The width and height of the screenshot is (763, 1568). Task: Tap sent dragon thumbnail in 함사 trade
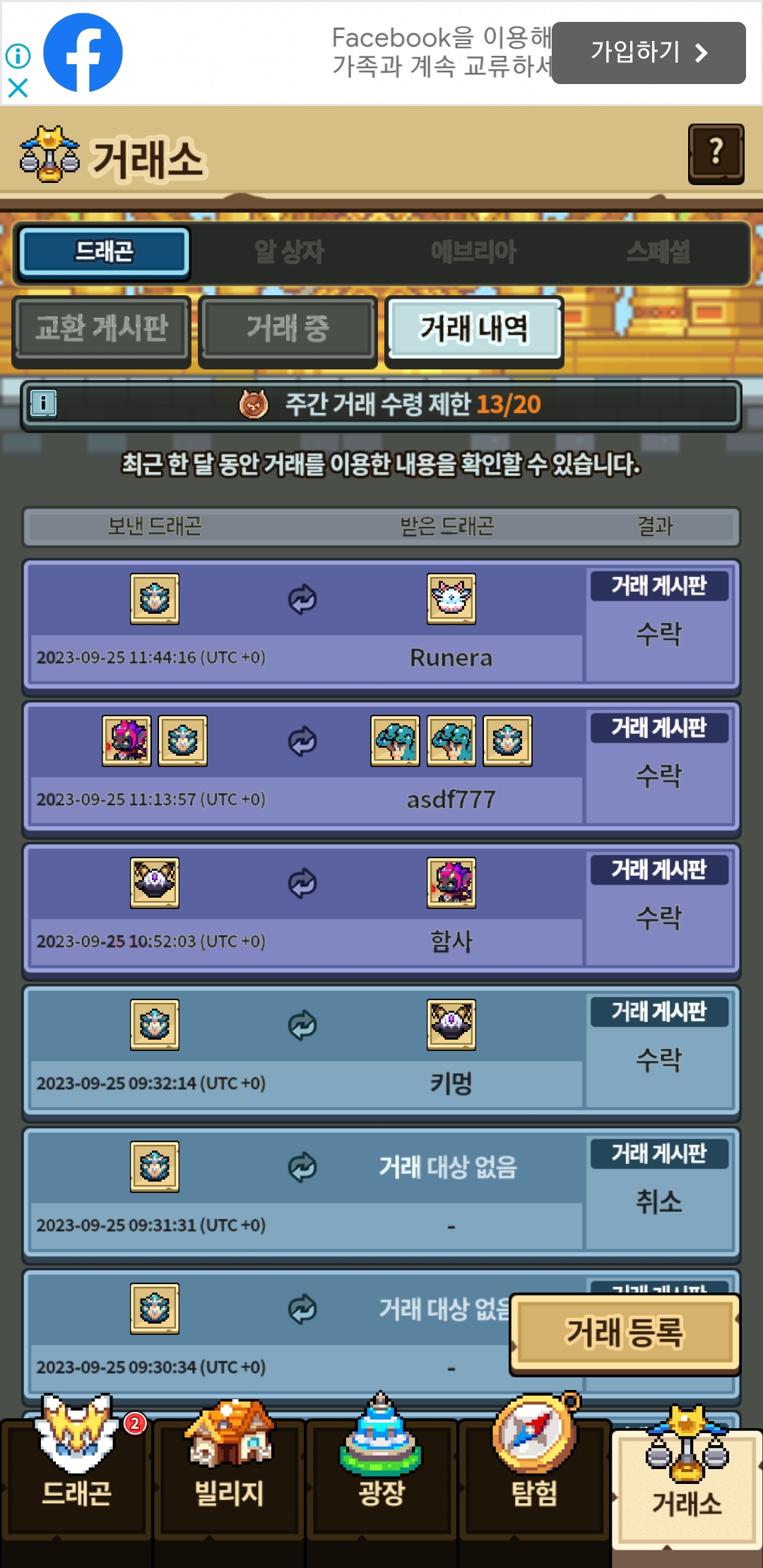[x=155, y=883]
